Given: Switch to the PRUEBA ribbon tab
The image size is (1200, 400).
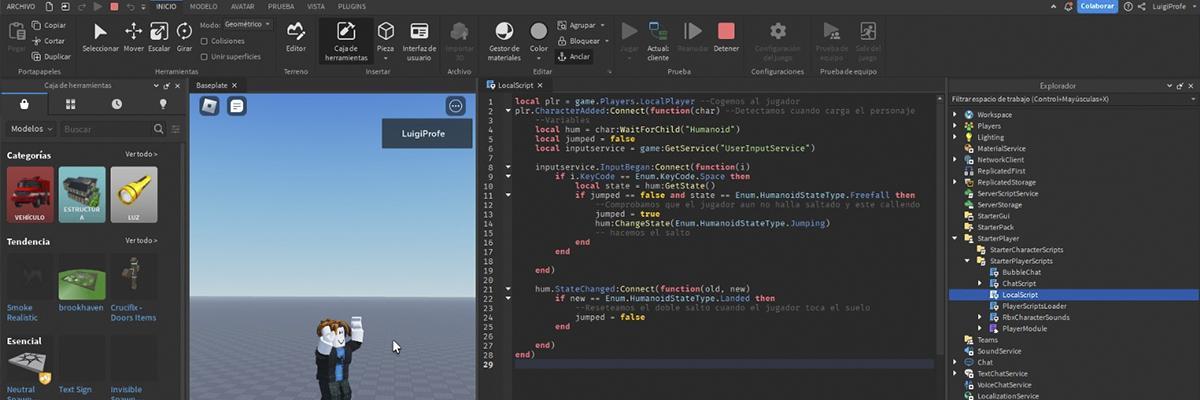Looking at the screenshot, I should coord(281,6).
